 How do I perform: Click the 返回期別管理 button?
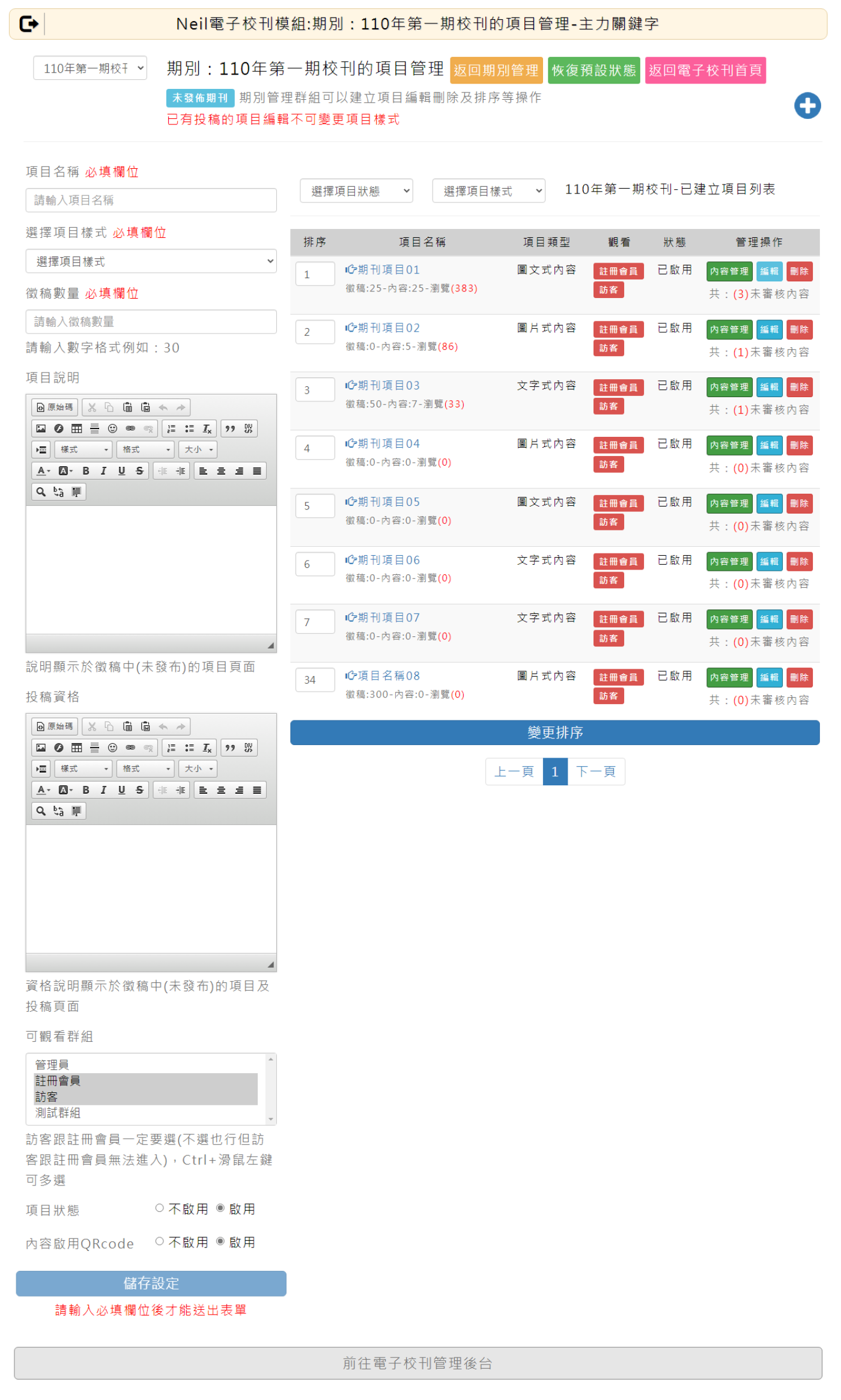tap(496, 70)
